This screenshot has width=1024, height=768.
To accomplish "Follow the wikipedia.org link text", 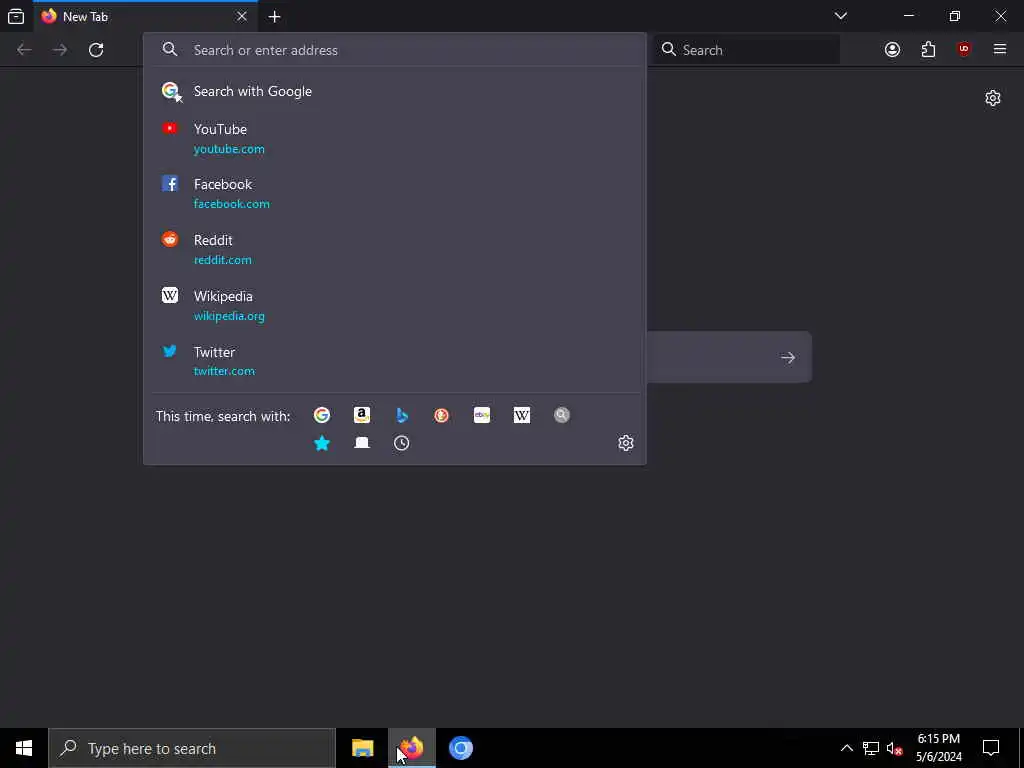I will pos(229,316).
